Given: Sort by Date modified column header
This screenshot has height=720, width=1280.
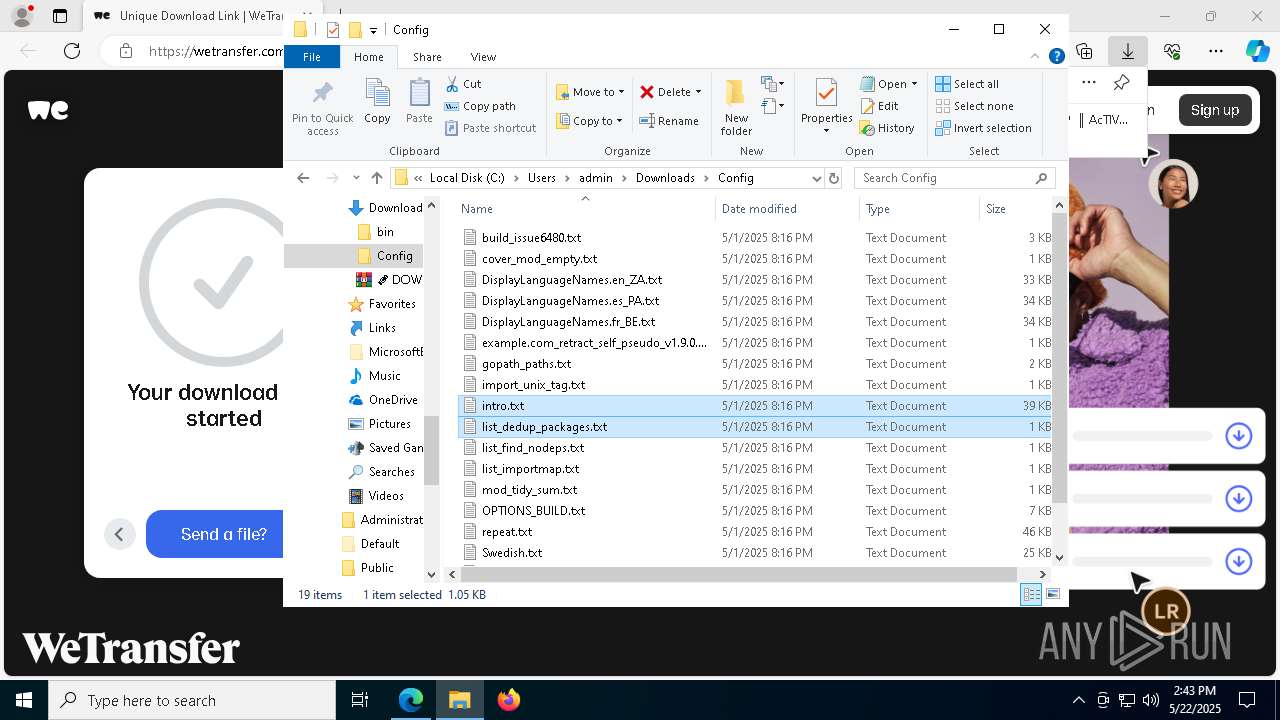Looking at the screenshot, I should pos(788,209).
